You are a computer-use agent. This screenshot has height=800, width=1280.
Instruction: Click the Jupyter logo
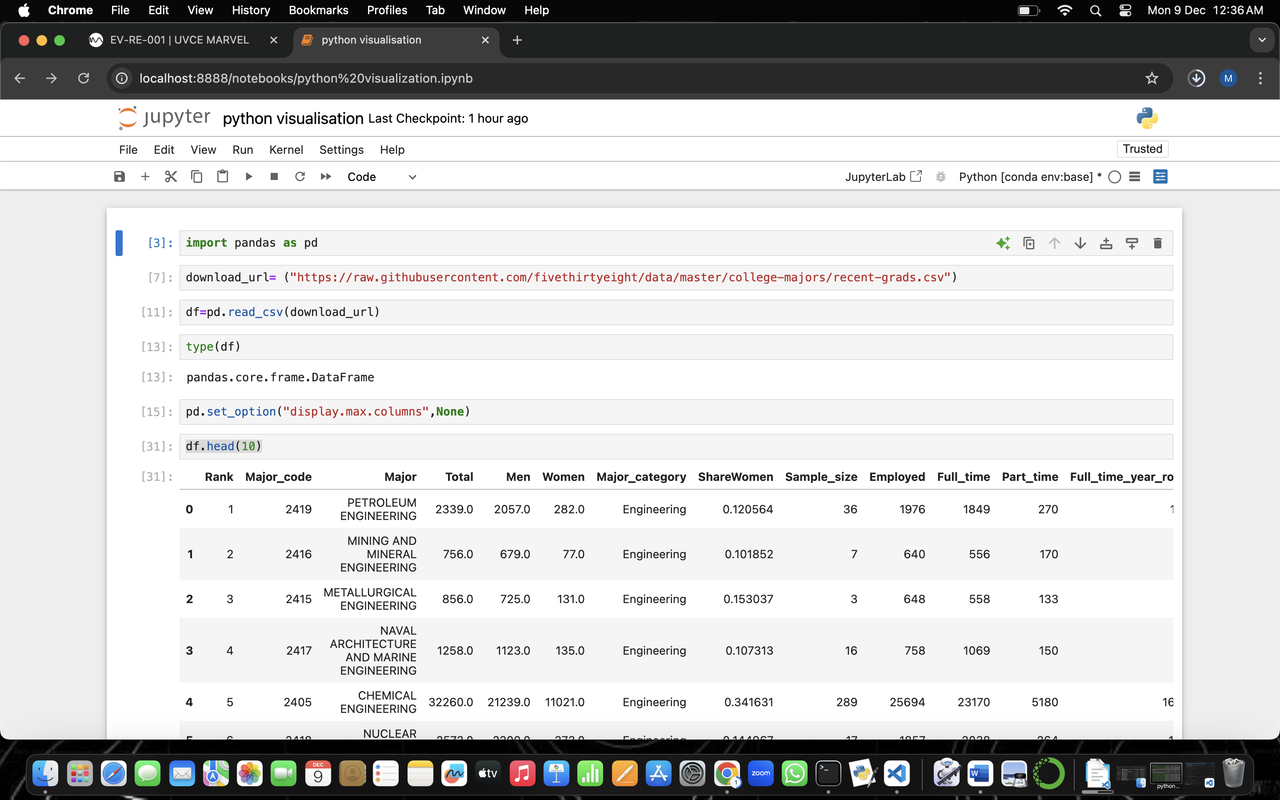click(x=164, y=117)
